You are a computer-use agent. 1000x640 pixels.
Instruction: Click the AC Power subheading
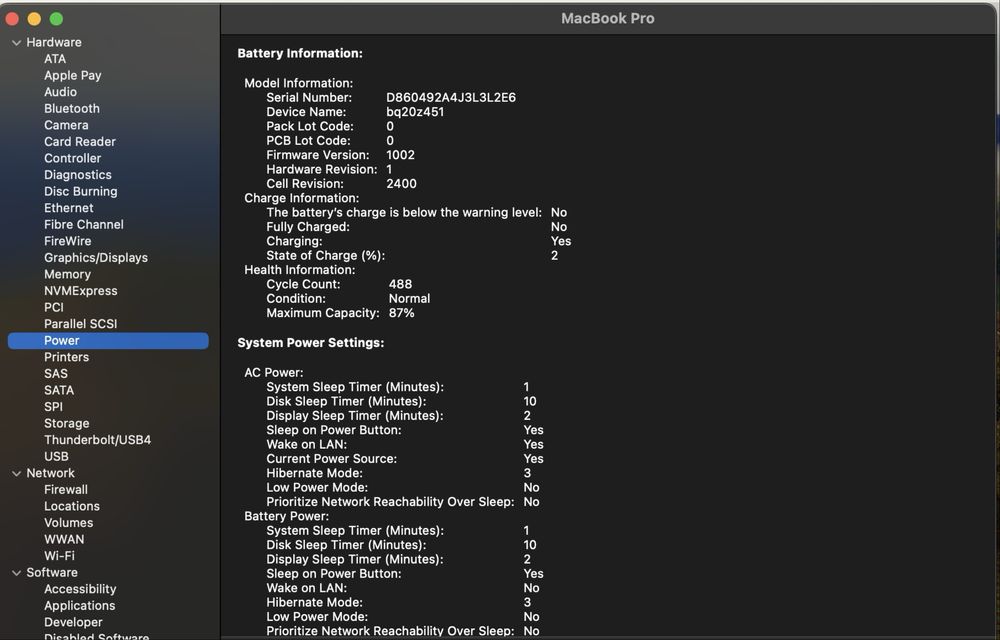[x=274, y=372]
